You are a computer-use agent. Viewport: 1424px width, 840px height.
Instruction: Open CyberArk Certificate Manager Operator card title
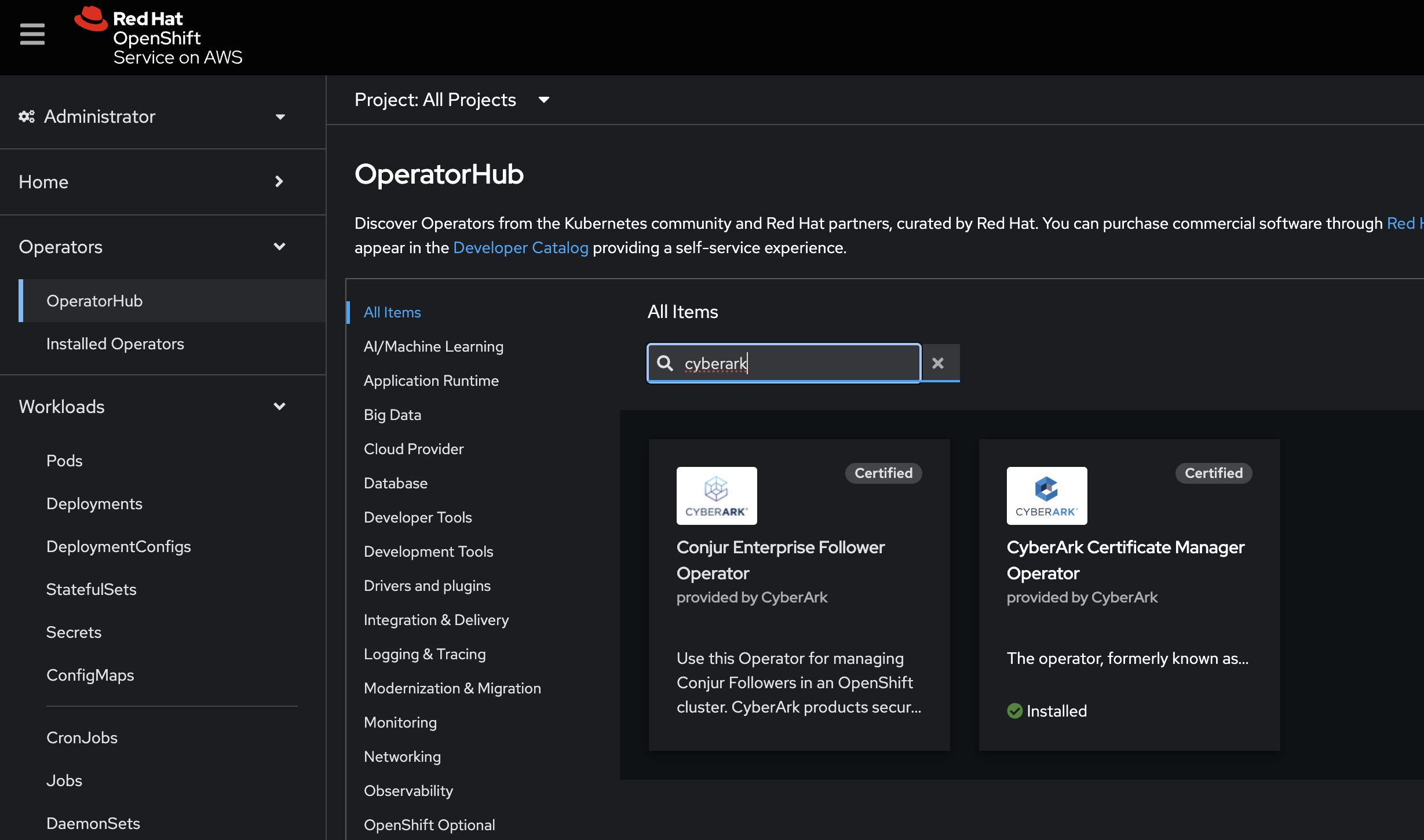point(1126,560)
